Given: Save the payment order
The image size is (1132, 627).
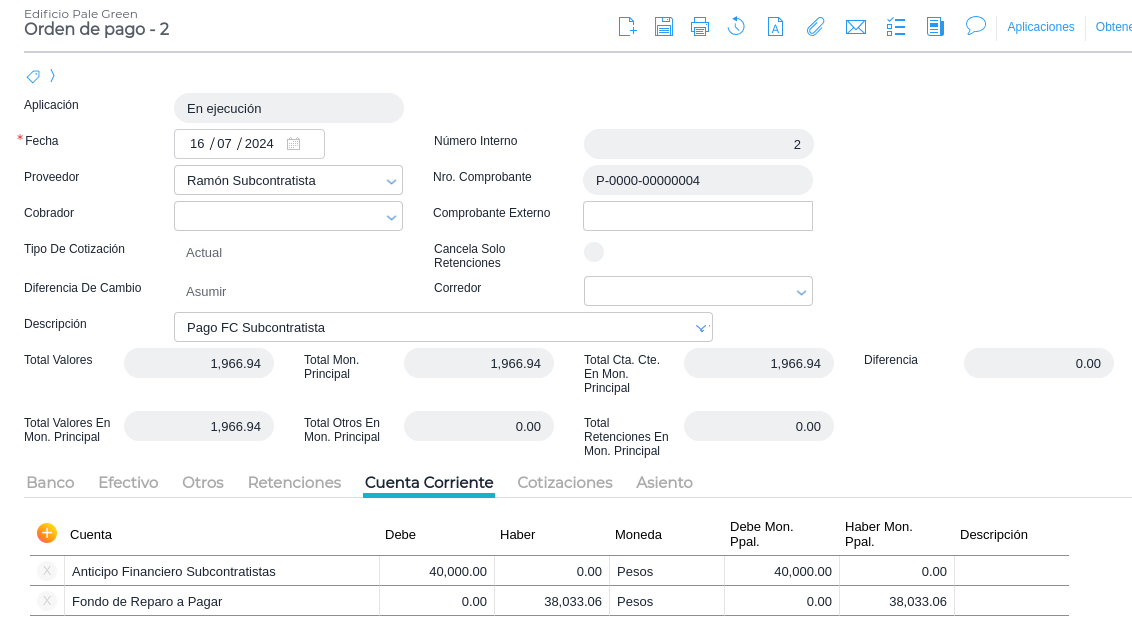Looking at the screenshot, I should (664, 27).
